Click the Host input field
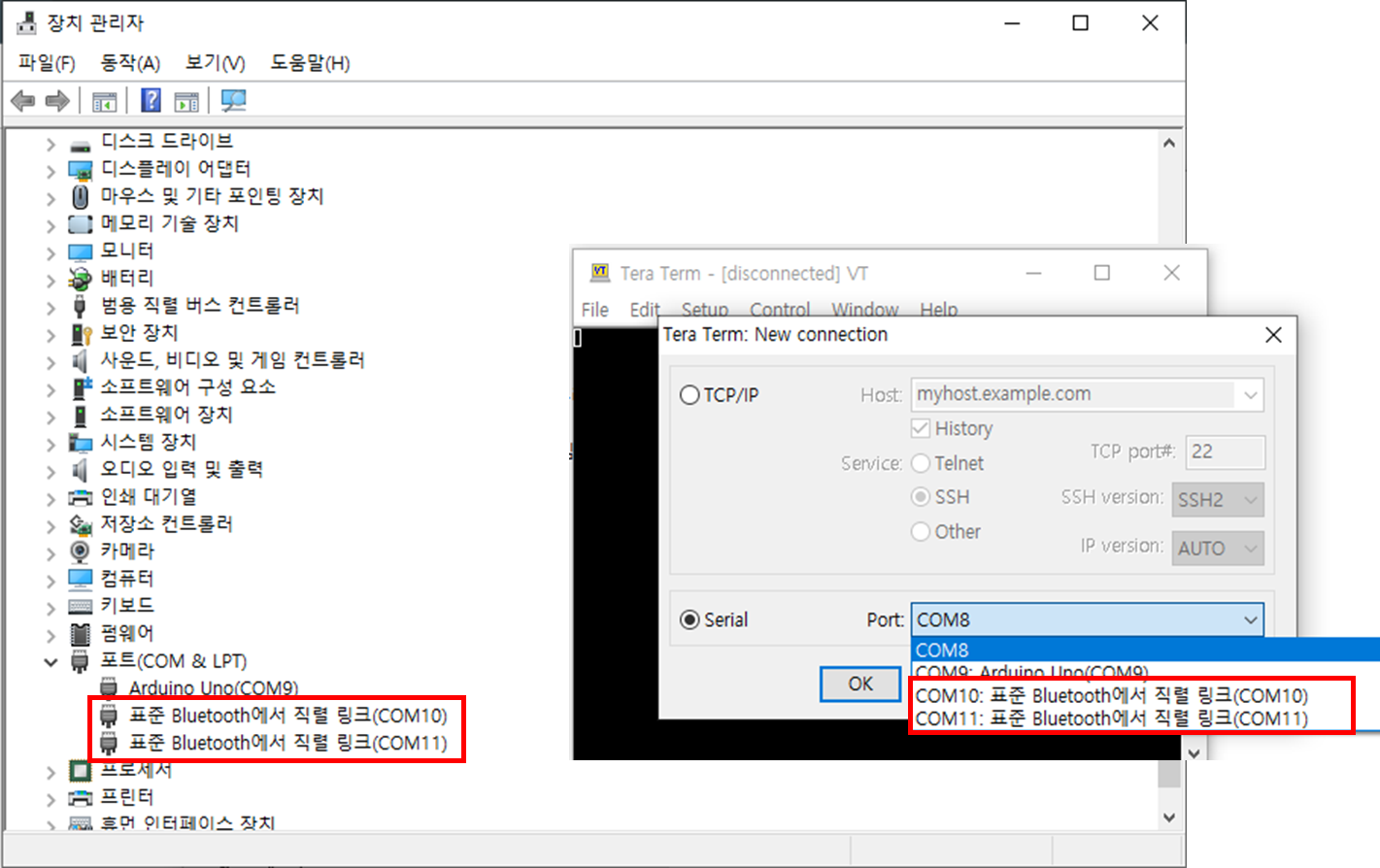The image size is (1380, 868). pyautogui.click(x=1072, y=394)
